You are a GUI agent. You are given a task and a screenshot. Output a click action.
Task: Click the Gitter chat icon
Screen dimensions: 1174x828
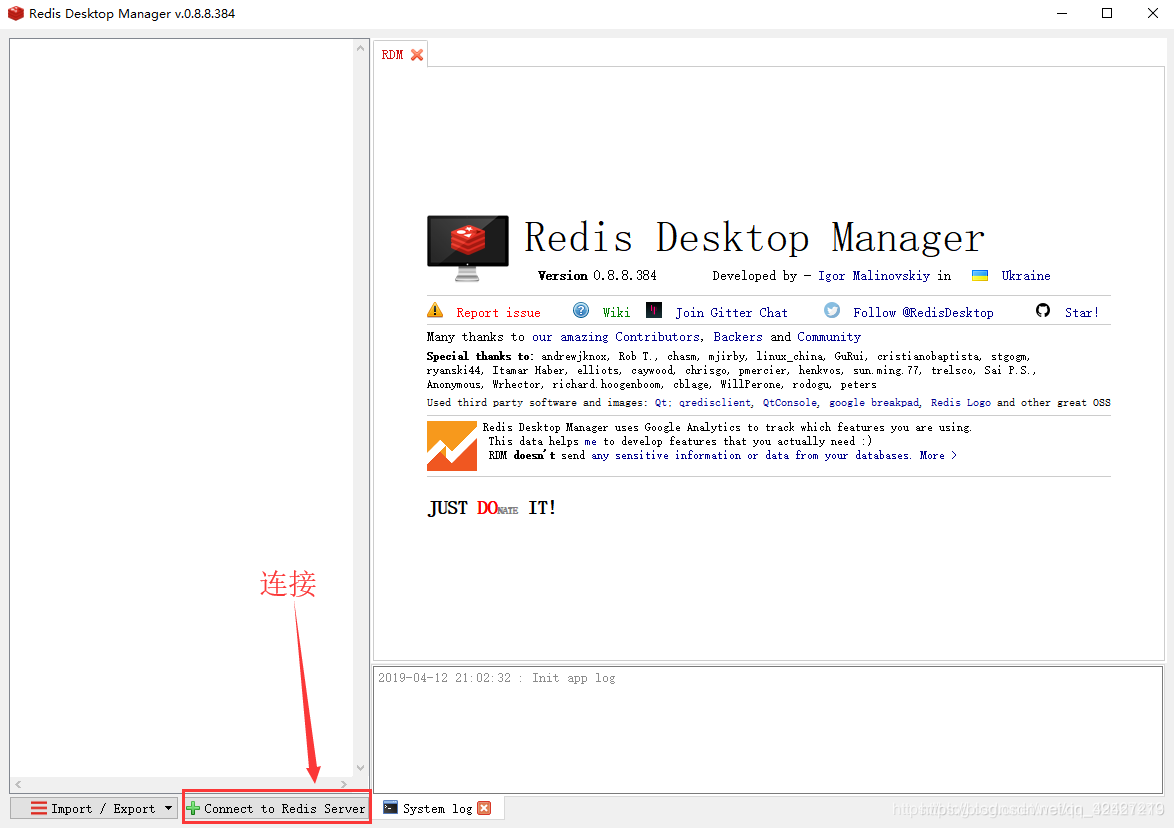tap(654, 310)
